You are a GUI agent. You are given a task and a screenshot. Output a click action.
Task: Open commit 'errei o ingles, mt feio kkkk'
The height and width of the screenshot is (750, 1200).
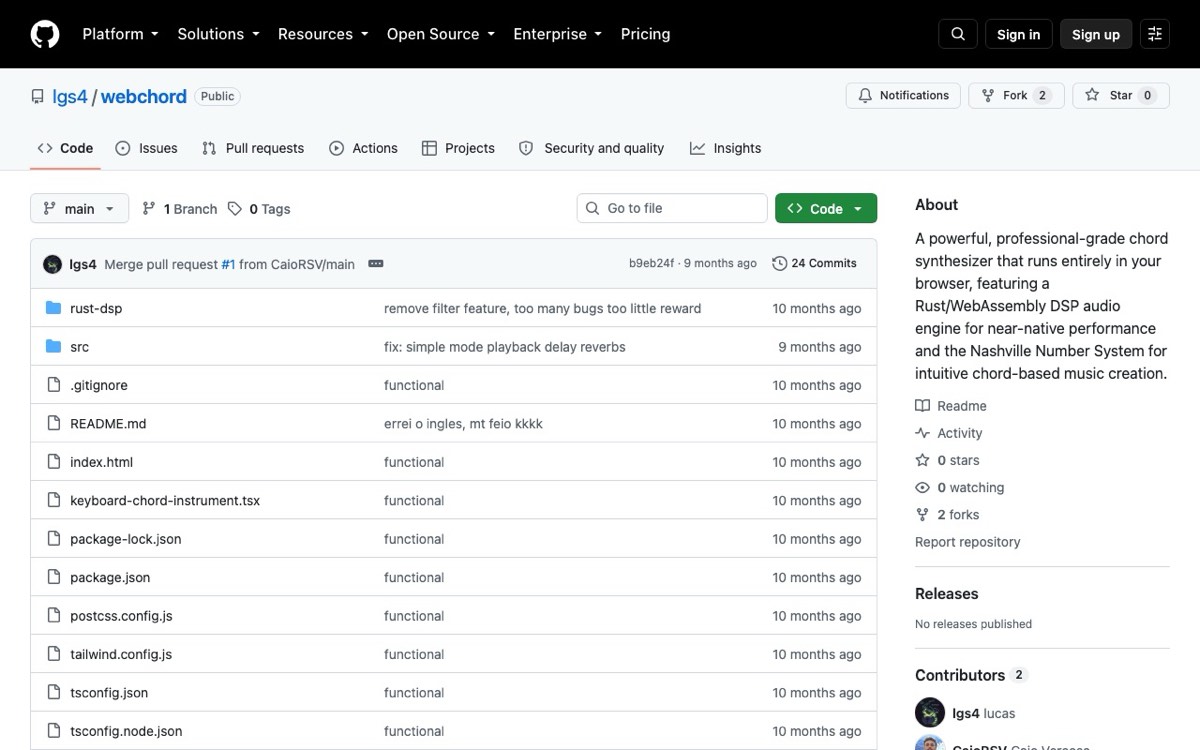tap(464, 424)
